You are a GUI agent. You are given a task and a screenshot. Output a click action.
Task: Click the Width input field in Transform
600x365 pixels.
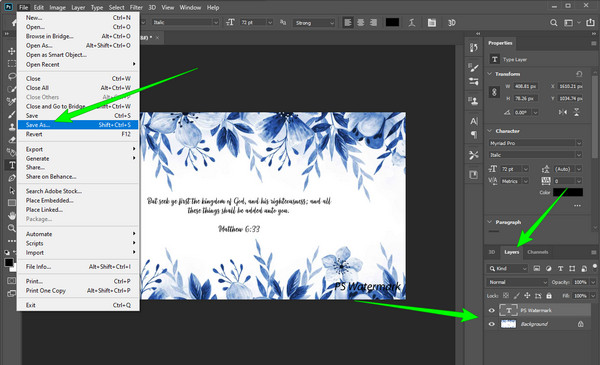pyautogui.click(x=525, y=86)
